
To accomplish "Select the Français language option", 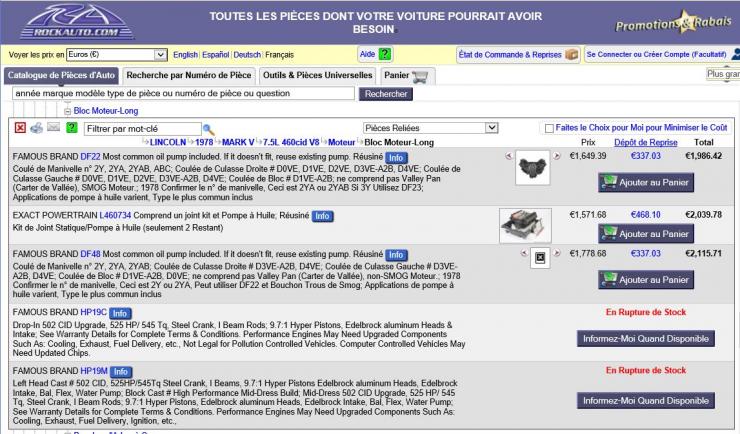I will [x=279, y=55].
